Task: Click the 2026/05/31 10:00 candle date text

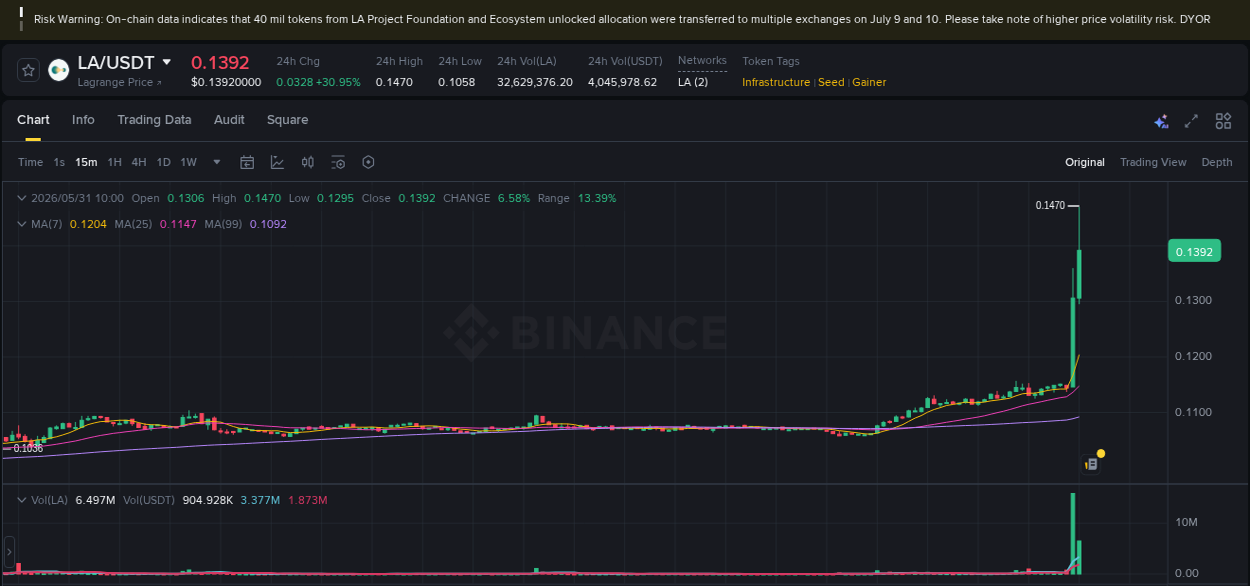Action: coord(78,198)
